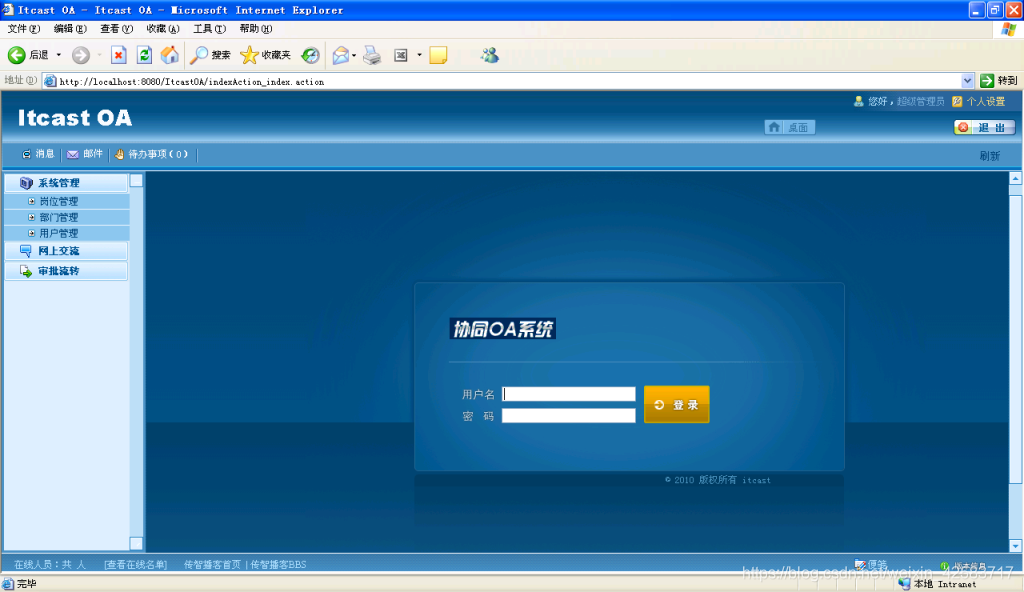Open 用户管理 in the sidebar
This screenshot has width=1024, height=592.
pyautogui.click(x=59, y=233)
